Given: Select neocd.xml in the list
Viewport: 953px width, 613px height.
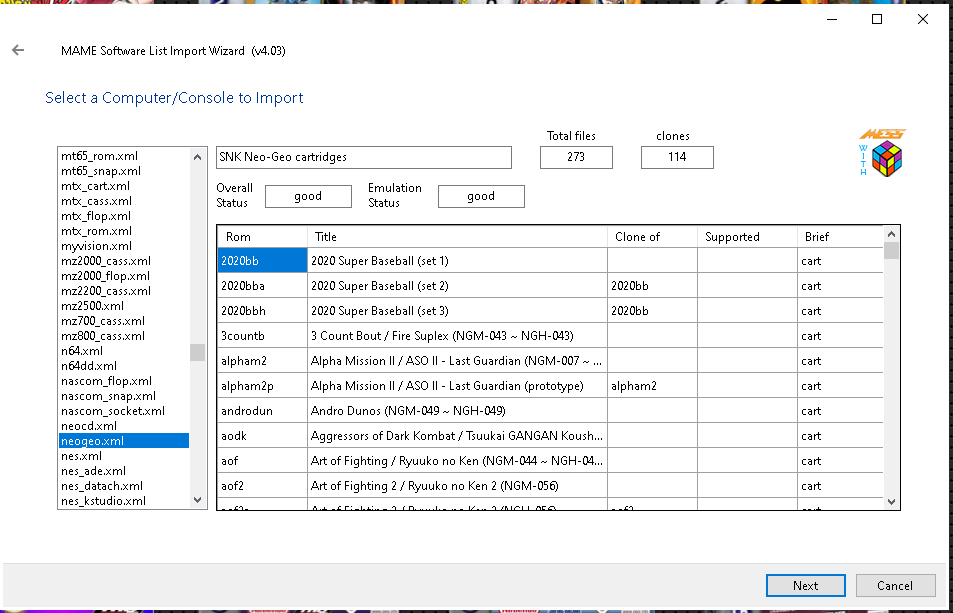Looking at the screenshot, I should [124, 426].
